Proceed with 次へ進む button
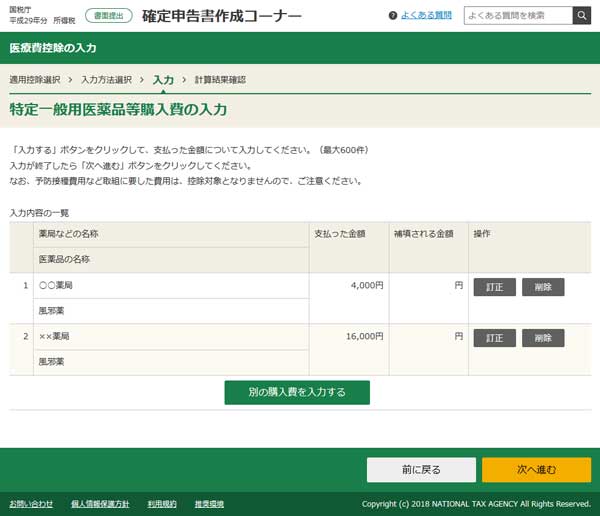Screen dimensions: 600x516 536,469
